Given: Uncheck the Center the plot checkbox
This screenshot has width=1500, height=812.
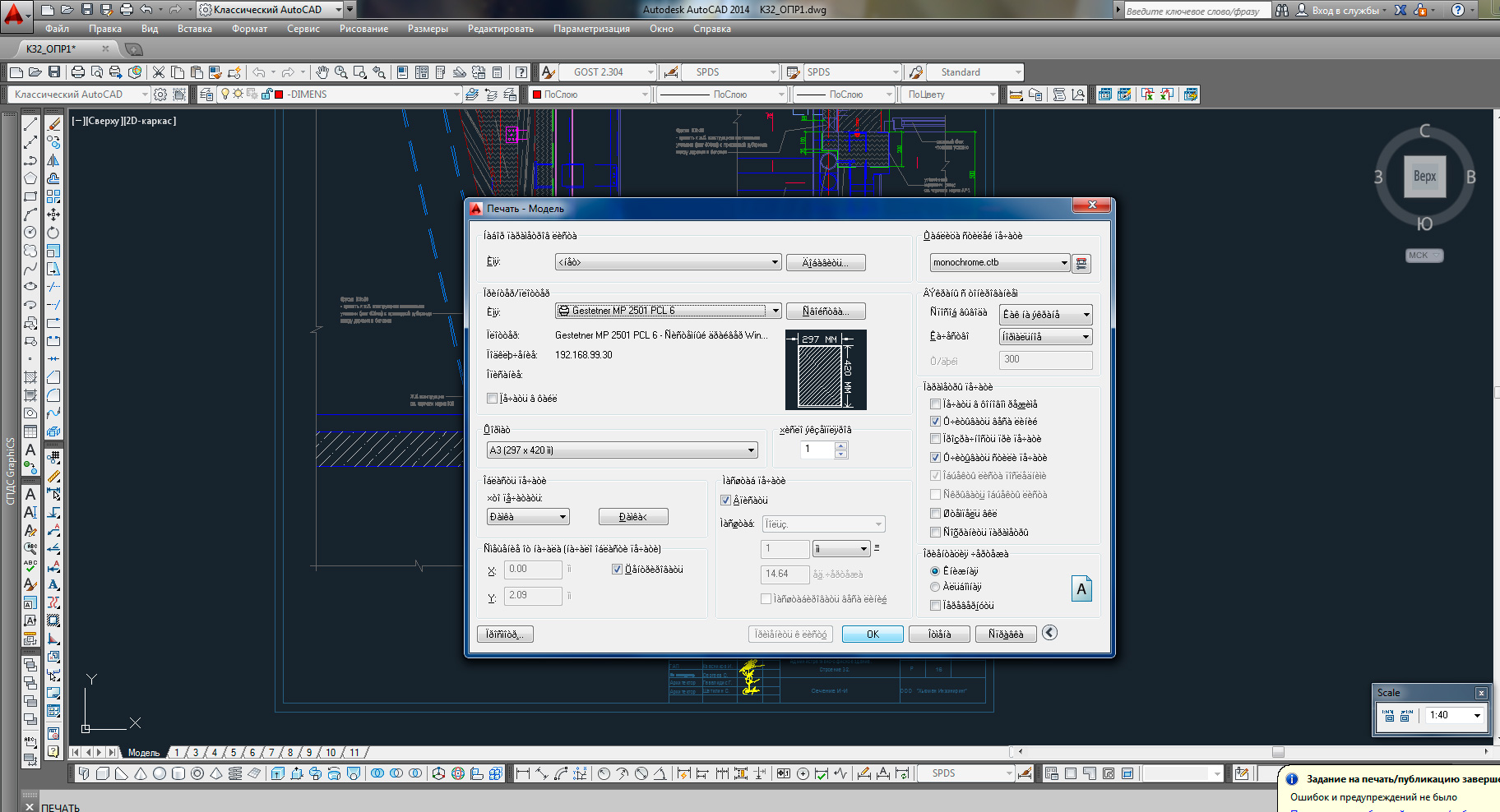Looking at the screenshot, I should click(617, 570).
